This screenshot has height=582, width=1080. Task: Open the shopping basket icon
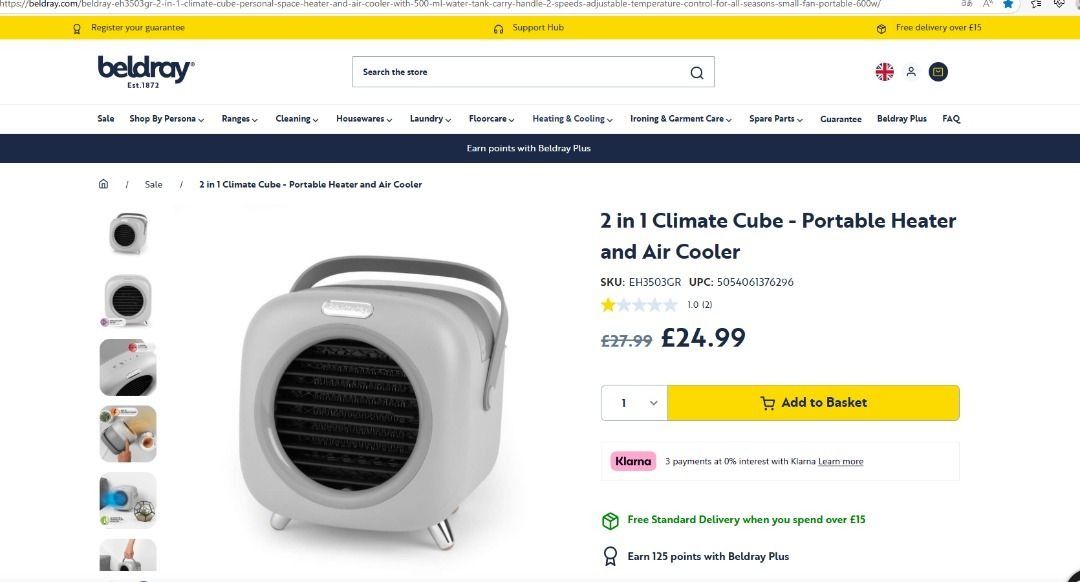click(938, 72)
